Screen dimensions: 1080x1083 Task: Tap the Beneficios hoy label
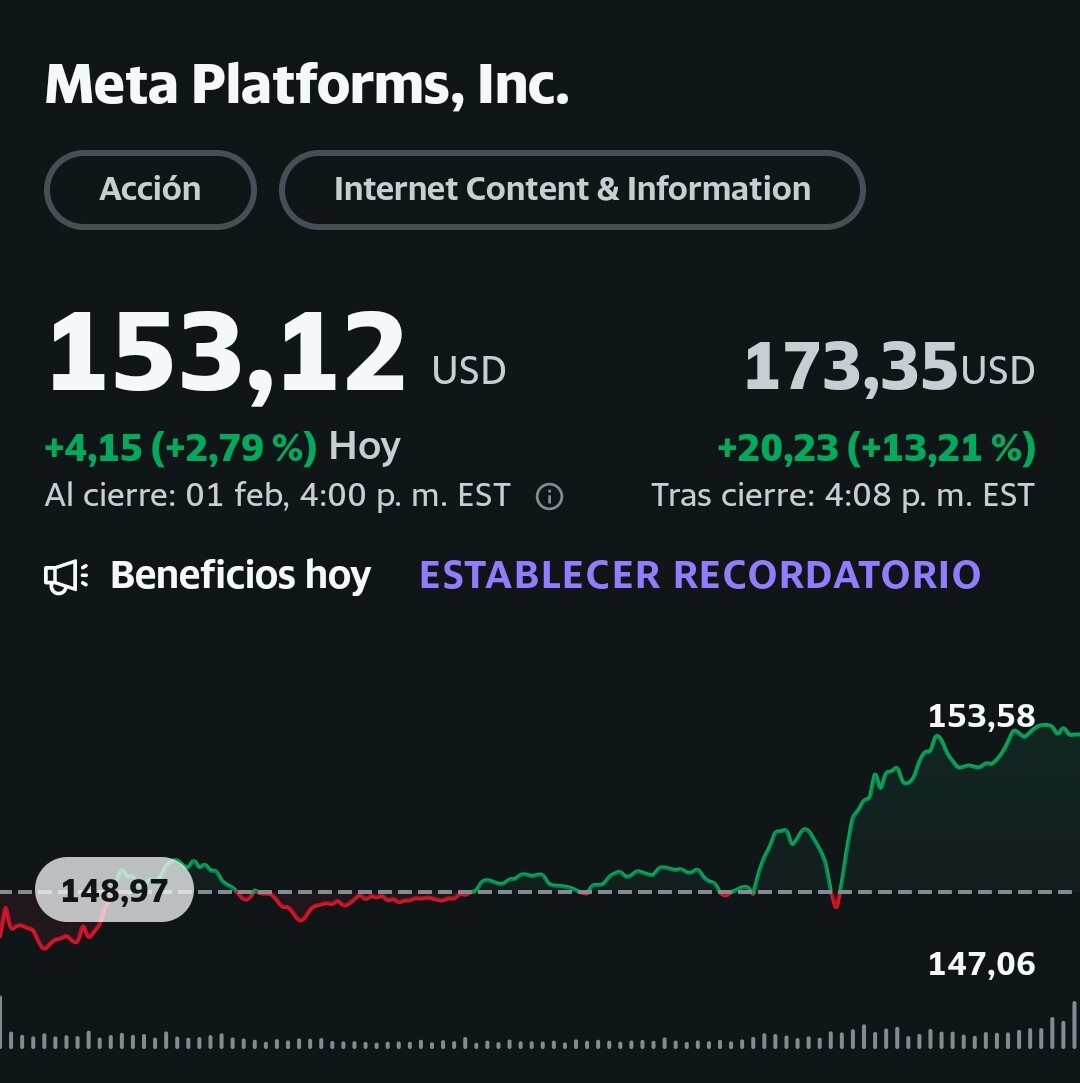(x=240, y=575)
